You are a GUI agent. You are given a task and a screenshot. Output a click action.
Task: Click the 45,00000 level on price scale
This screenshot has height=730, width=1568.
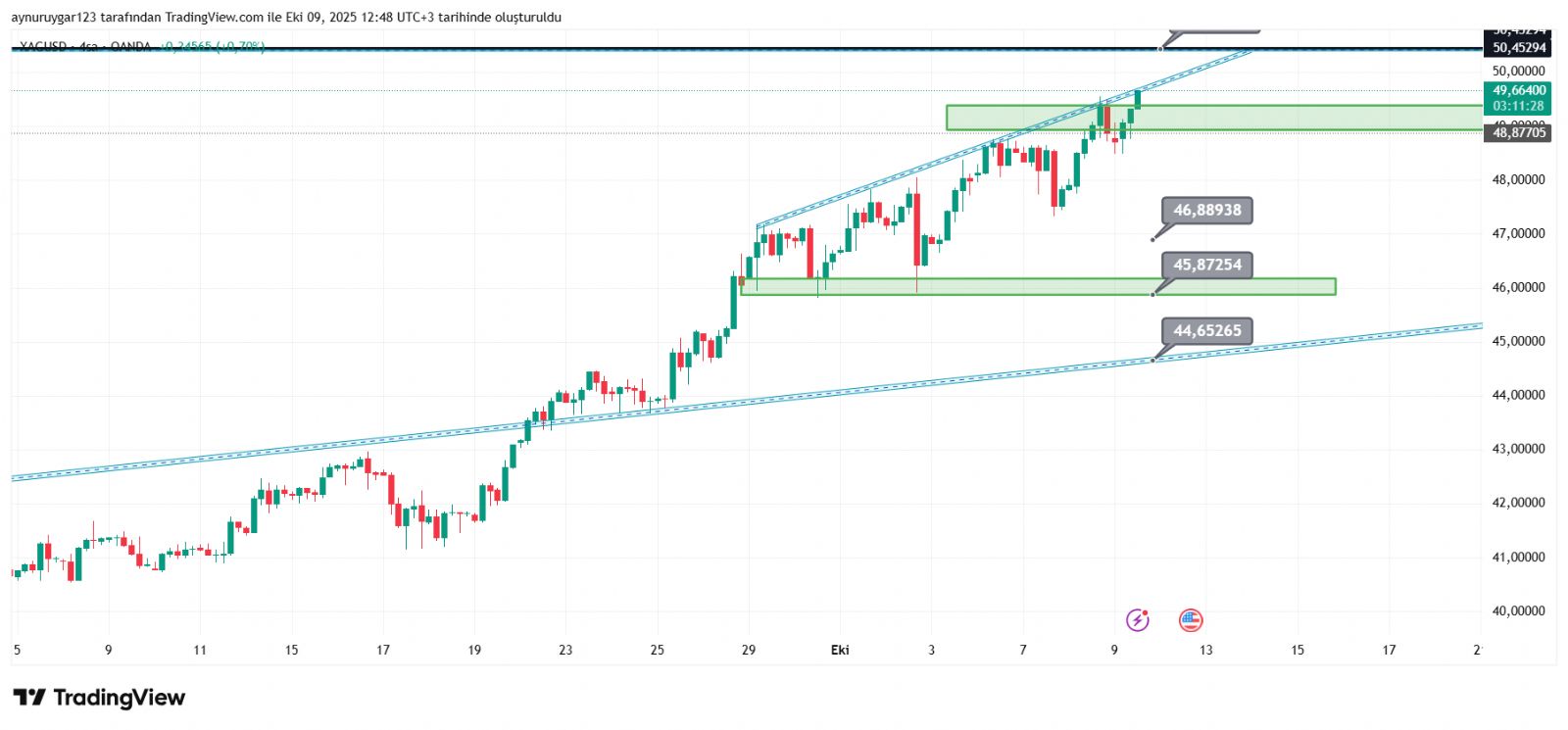click(1518, 341)
